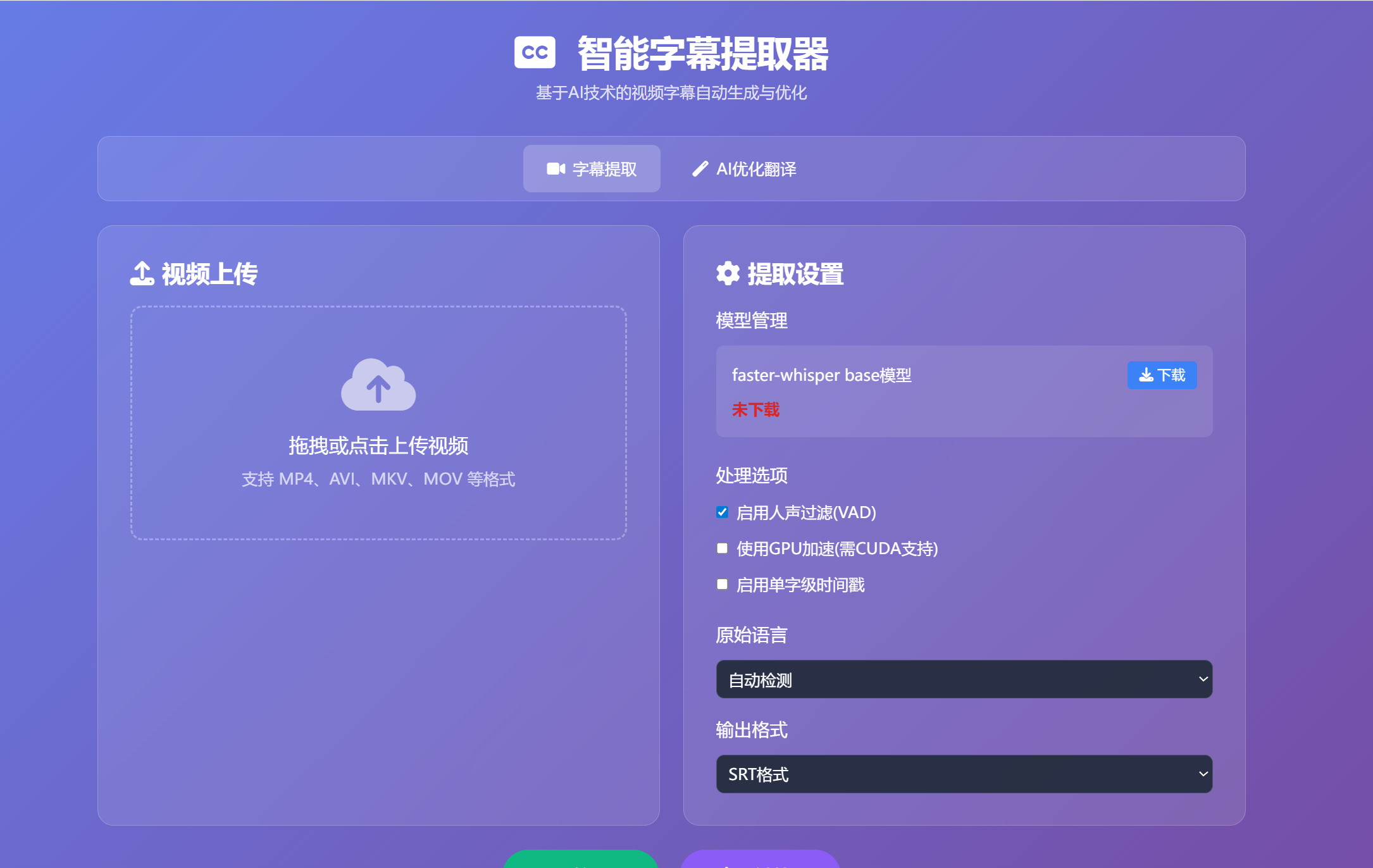Click the blue 下载 model button
The height and width of the screenshot is (868, 1373).
point(1162,375)
